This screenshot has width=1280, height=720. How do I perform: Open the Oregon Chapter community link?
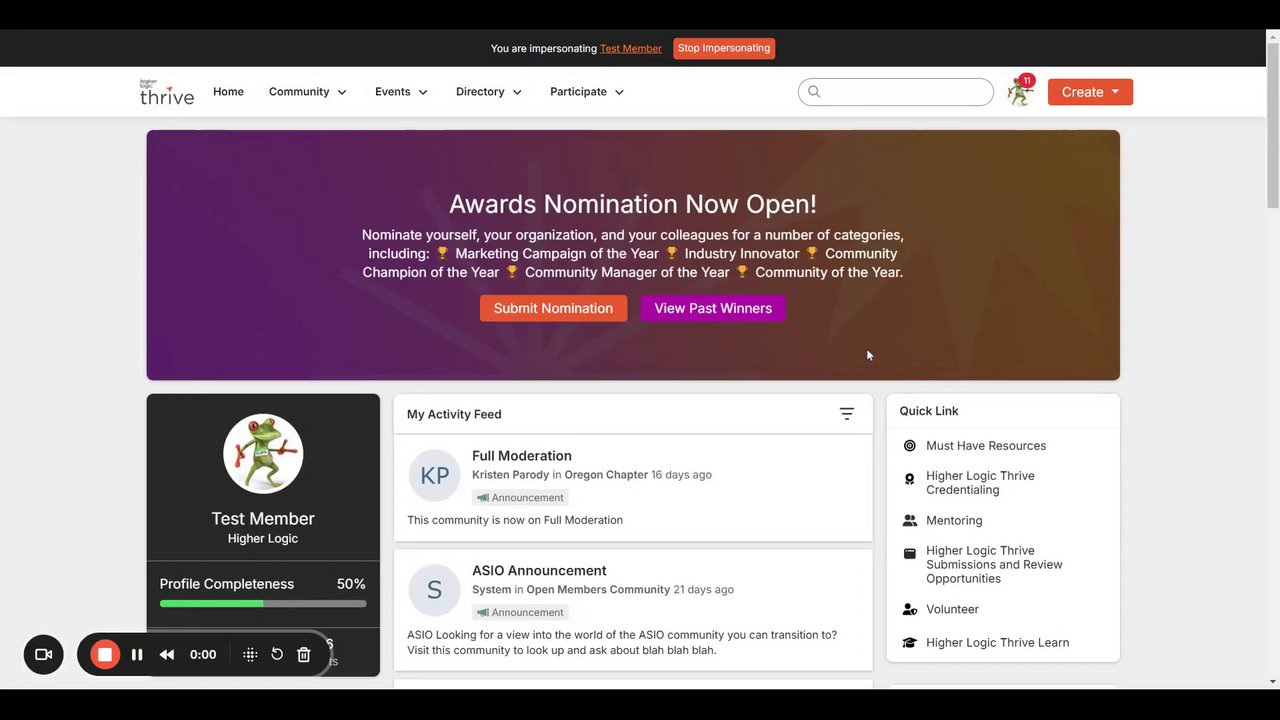606,475
